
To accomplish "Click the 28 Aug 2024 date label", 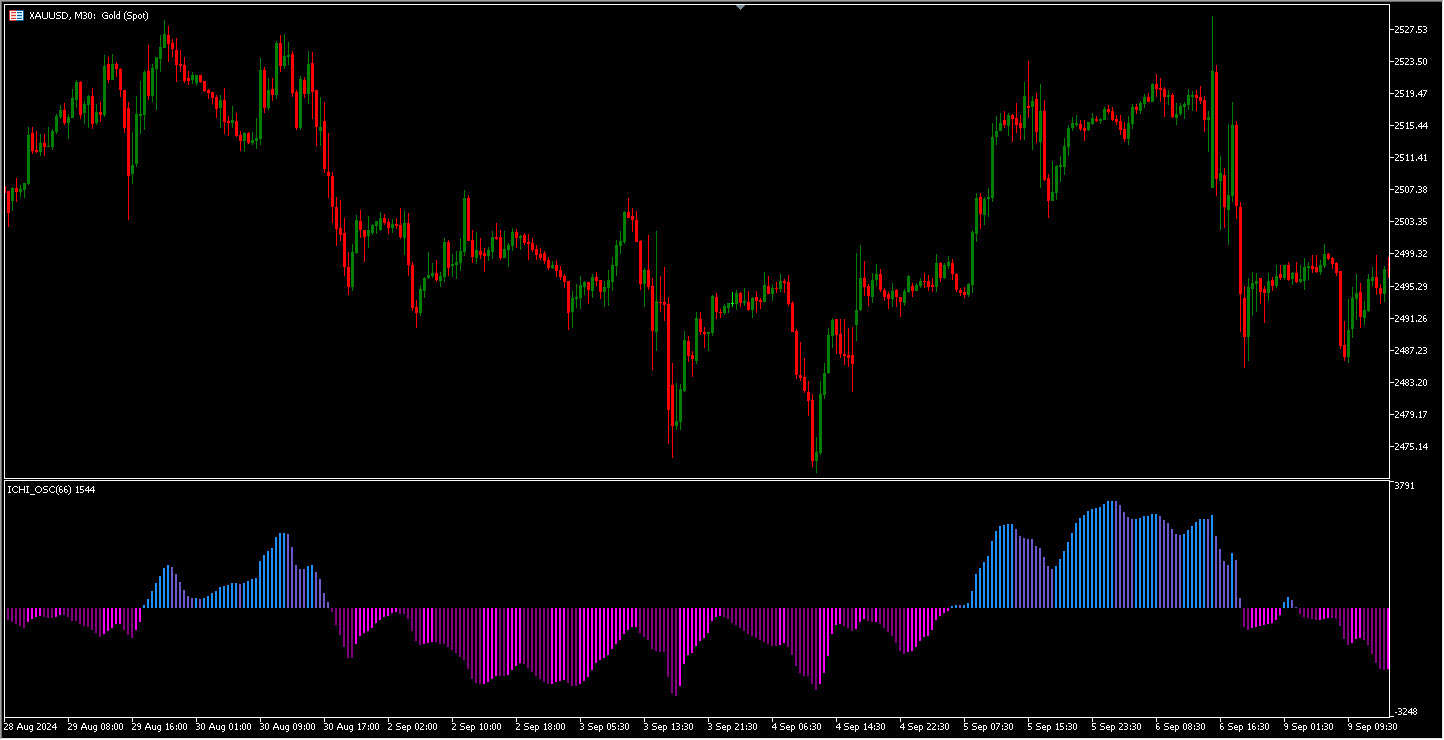I will 30,726.
